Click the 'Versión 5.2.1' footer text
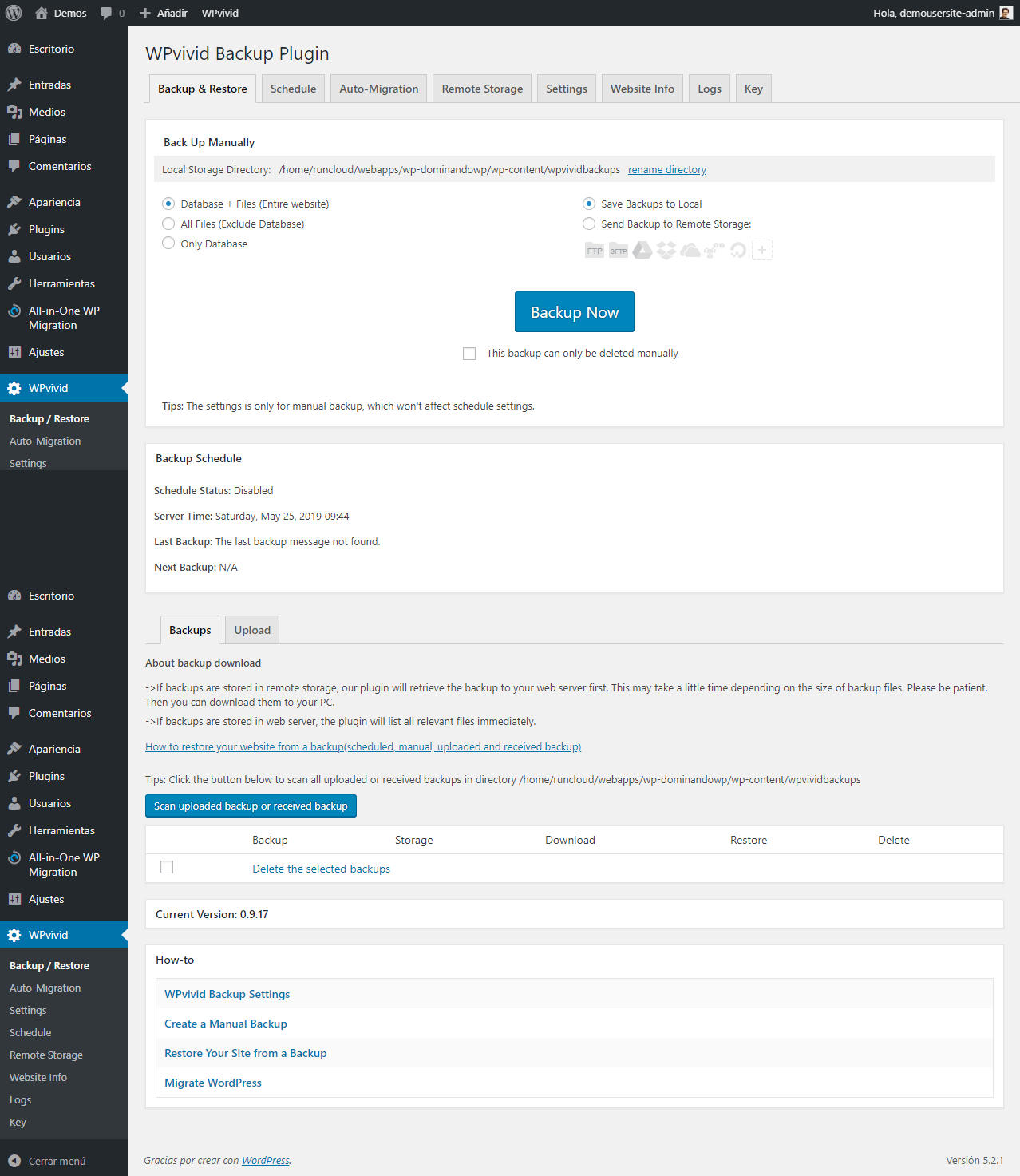The image size is (1020, 1176). coord(975,1161)
